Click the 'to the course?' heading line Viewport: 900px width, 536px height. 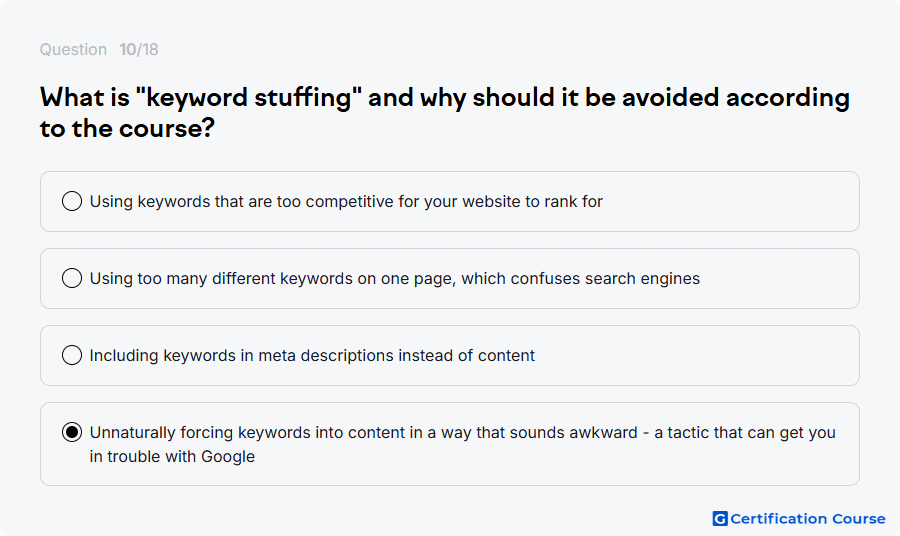[127, 128]
